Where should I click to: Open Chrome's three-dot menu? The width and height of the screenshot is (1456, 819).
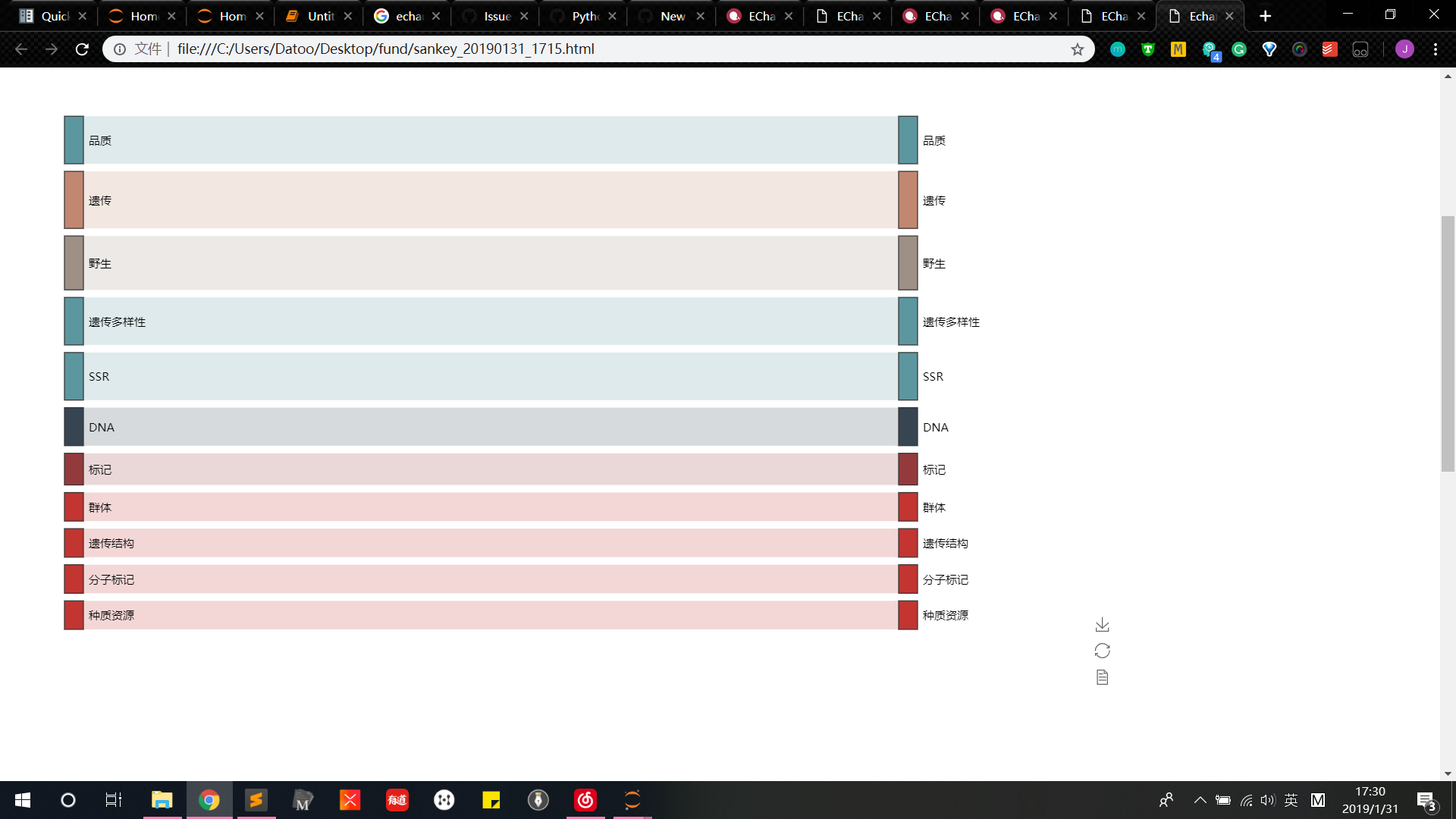pyautogui.click(x=1436, y=49)
